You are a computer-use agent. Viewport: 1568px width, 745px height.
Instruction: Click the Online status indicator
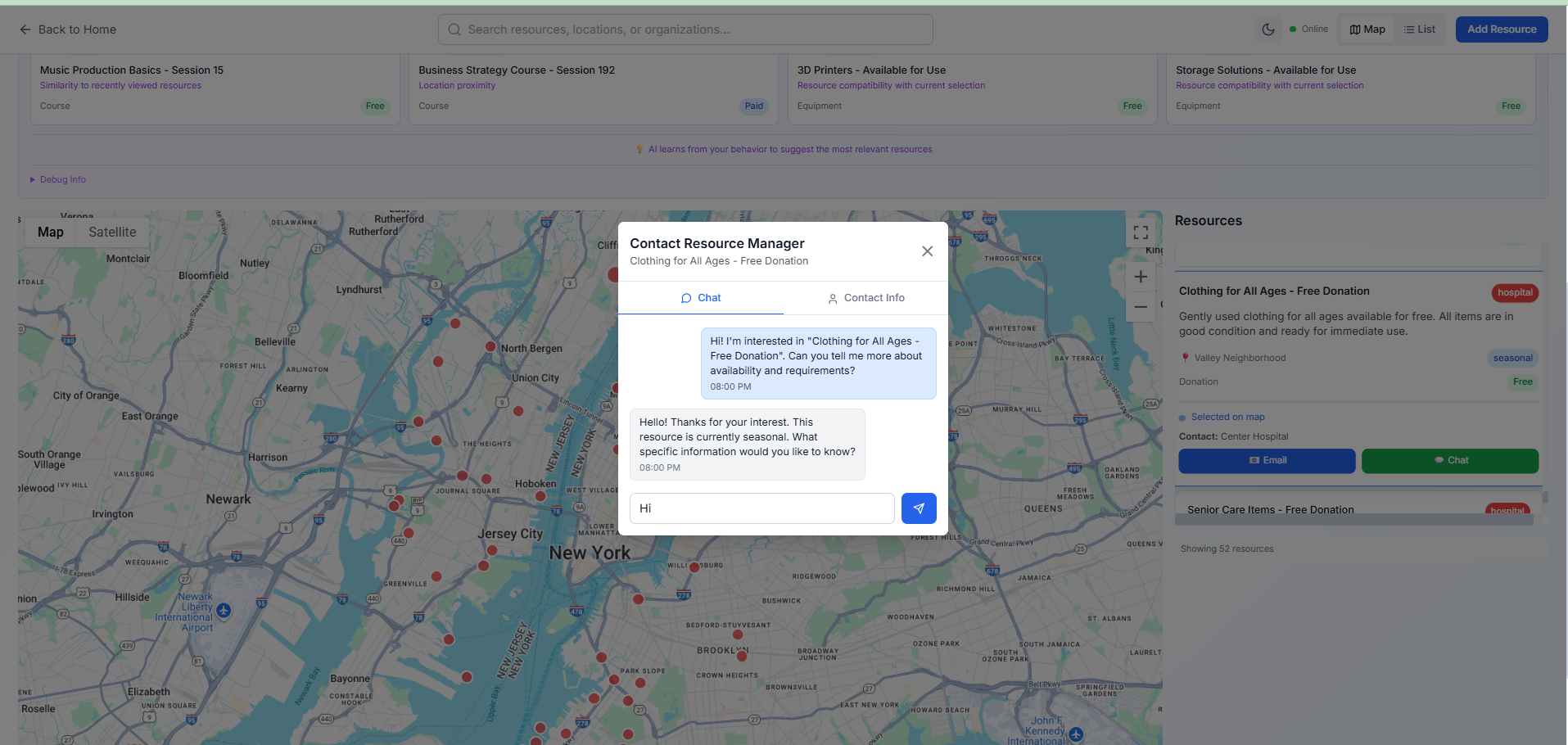[1308, 29]
